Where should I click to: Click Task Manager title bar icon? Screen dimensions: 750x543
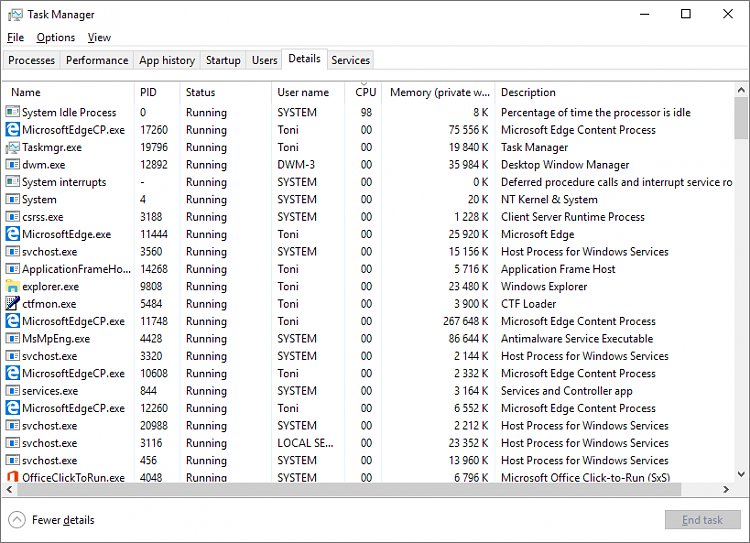15,15
